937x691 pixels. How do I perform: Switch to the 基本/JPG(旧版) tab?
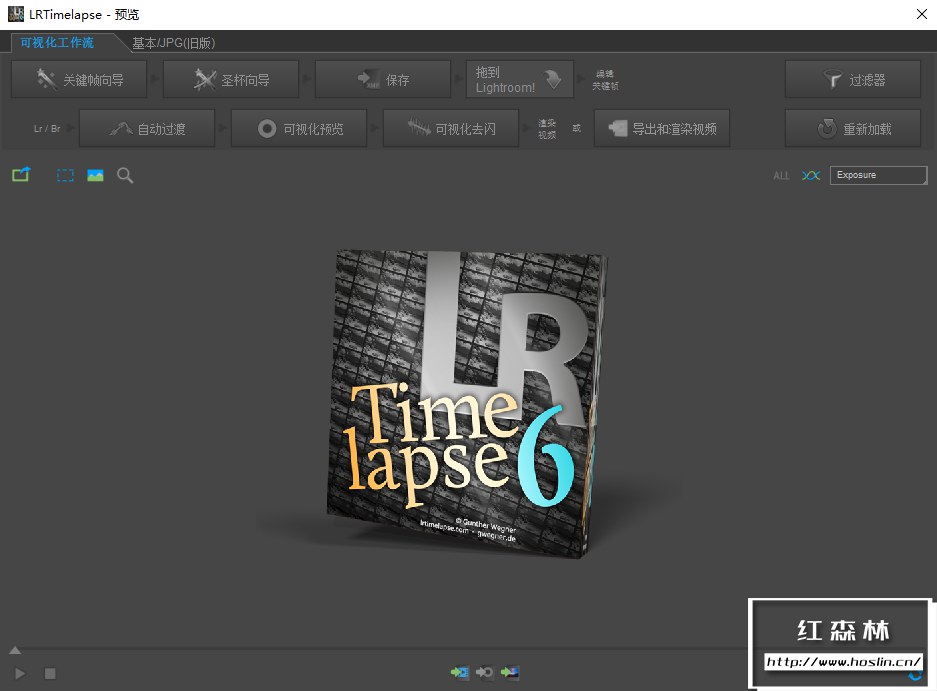click(173, 43)
